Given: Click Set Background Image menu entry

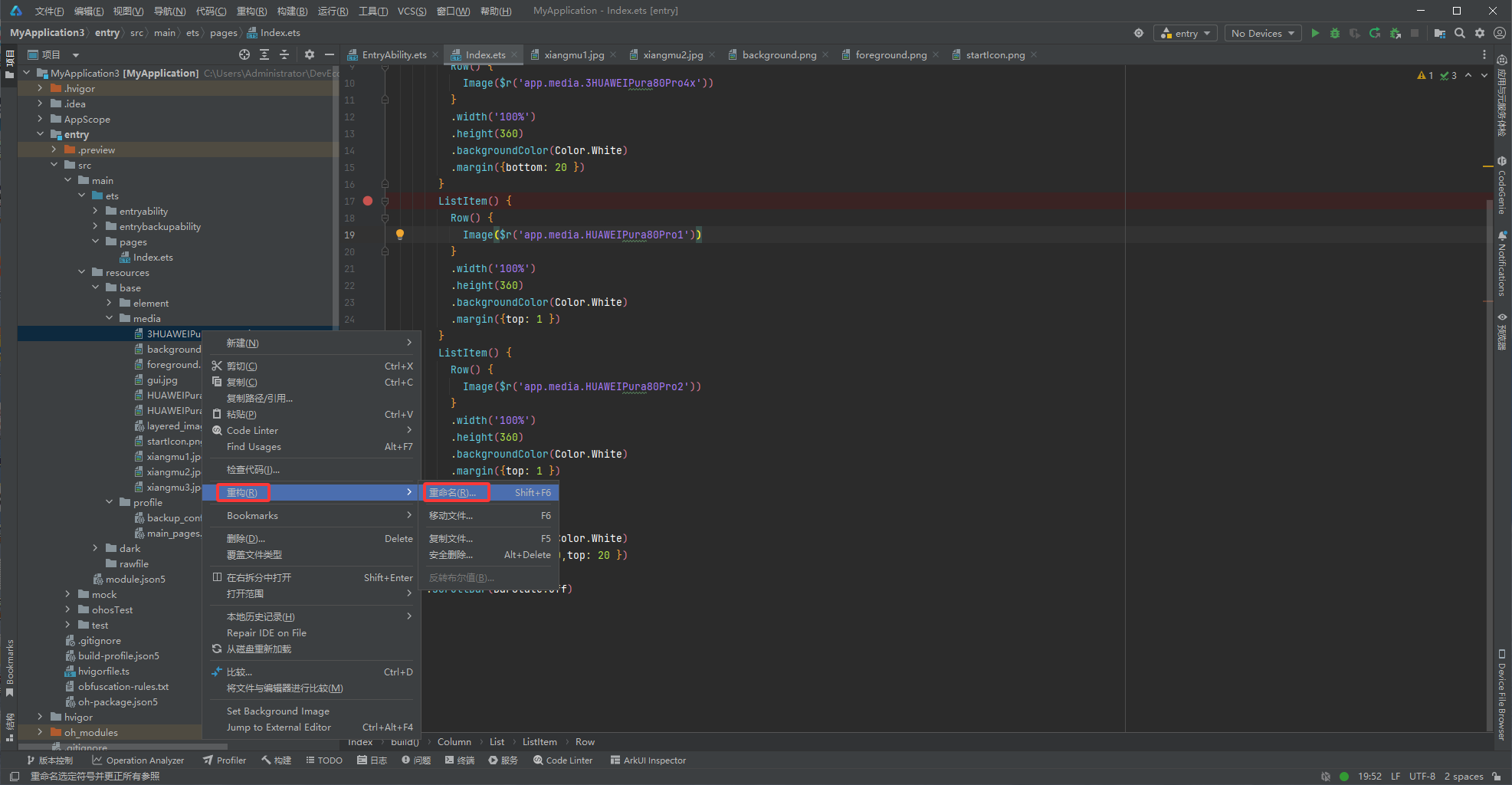Looking at the screenshot, I should [312, 711].
